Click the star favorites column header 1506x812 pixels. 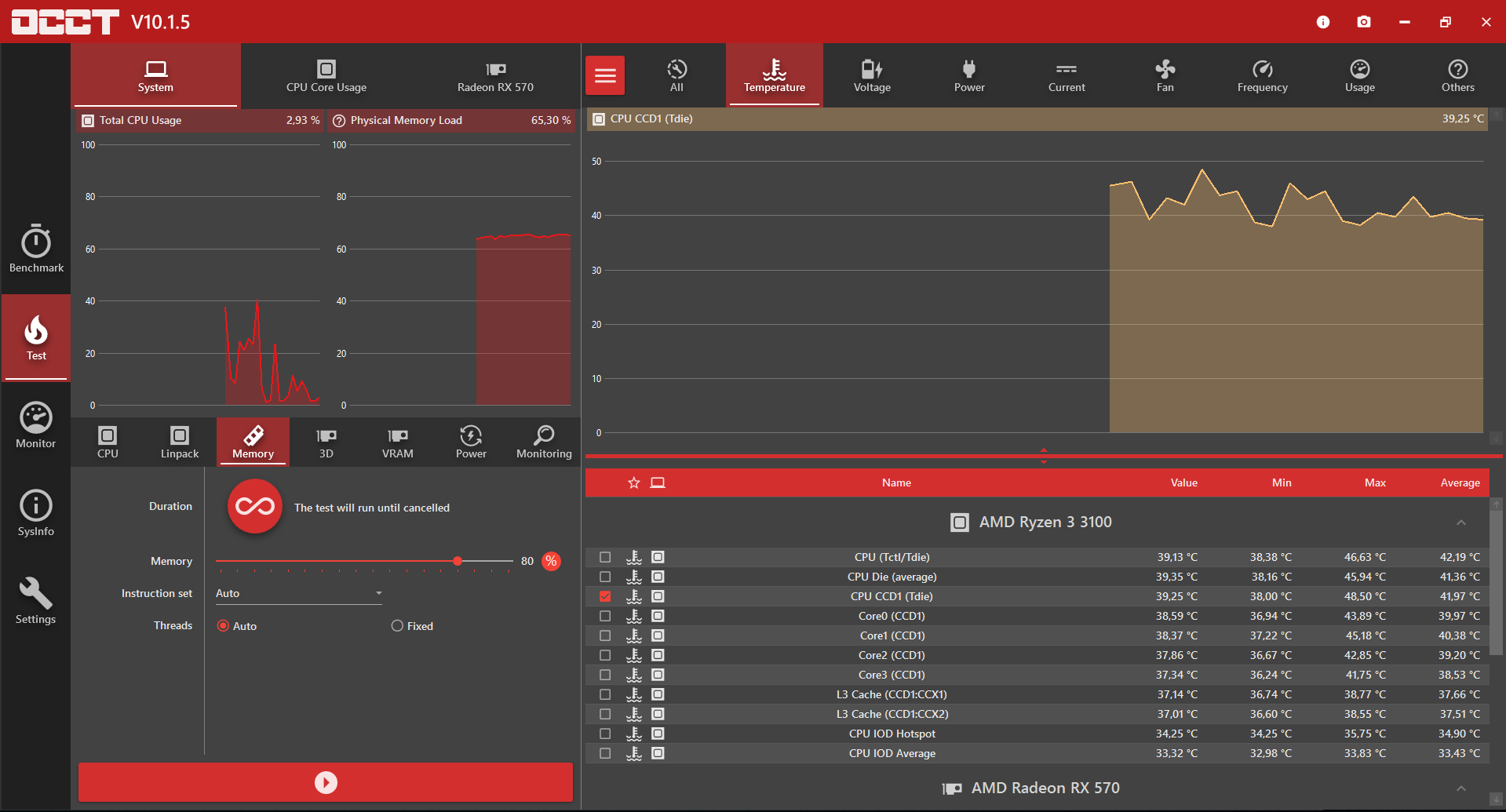click(634, 482)
